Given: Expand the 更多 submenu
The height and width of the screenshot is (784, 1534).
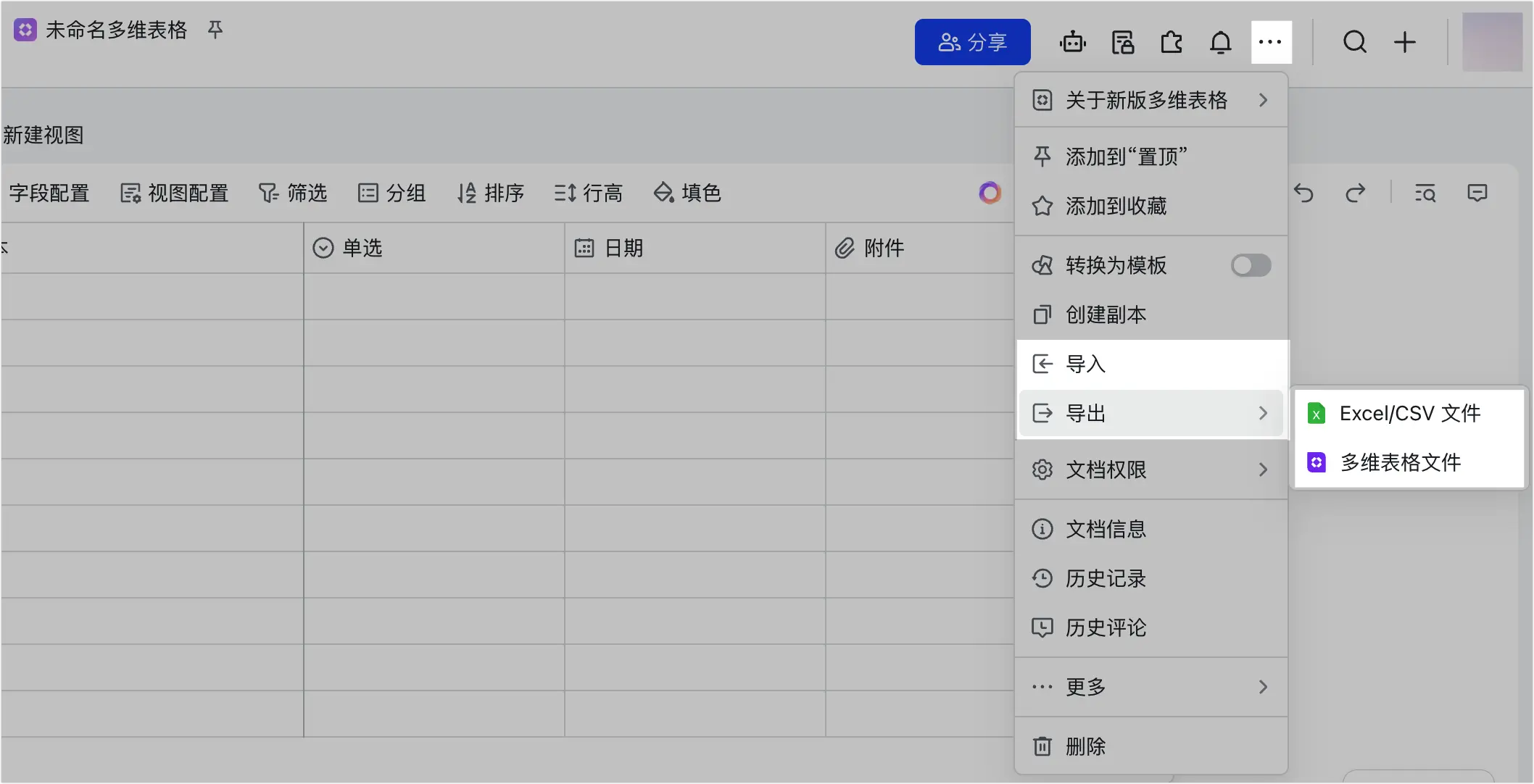Looking at the screenshot, I should 1151,686.
